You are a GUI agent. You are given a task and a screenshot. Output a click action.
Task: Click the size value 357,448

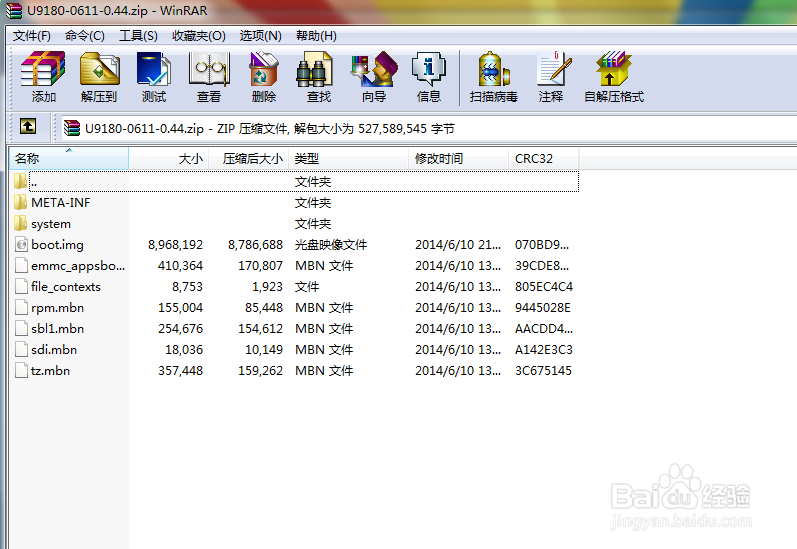(180, 371)
